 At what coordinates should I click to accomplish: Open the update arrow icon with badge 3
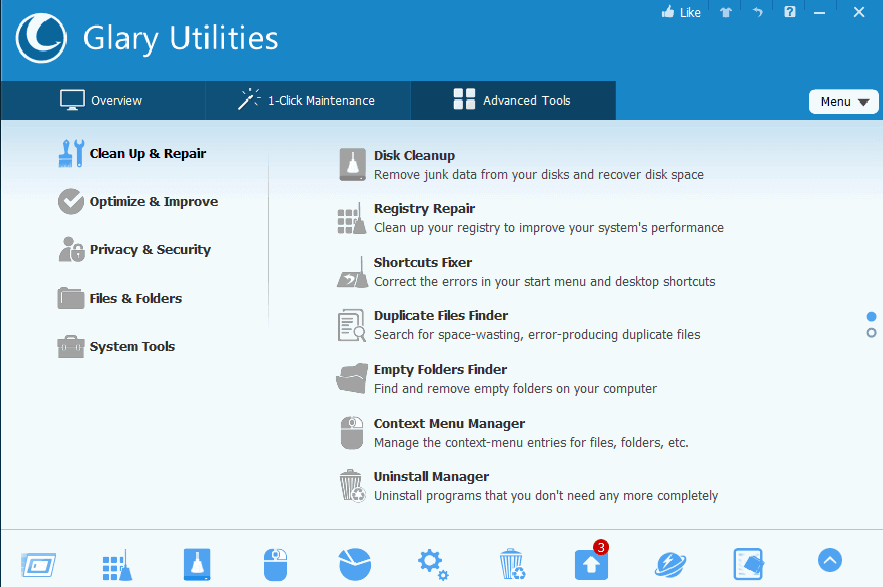(591, 562)
